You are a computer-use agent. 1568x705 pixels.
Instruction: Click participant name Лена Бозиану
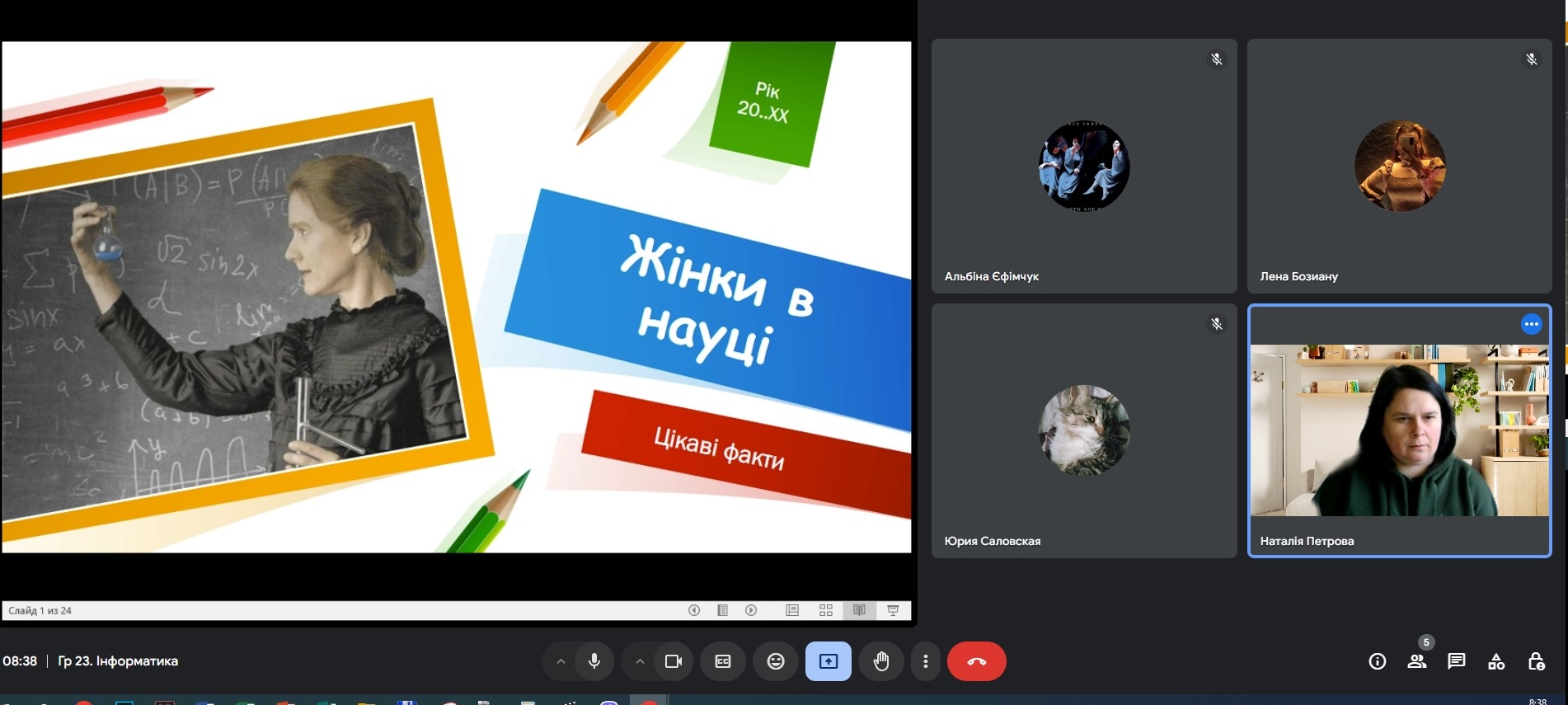tap(1298, 276)
